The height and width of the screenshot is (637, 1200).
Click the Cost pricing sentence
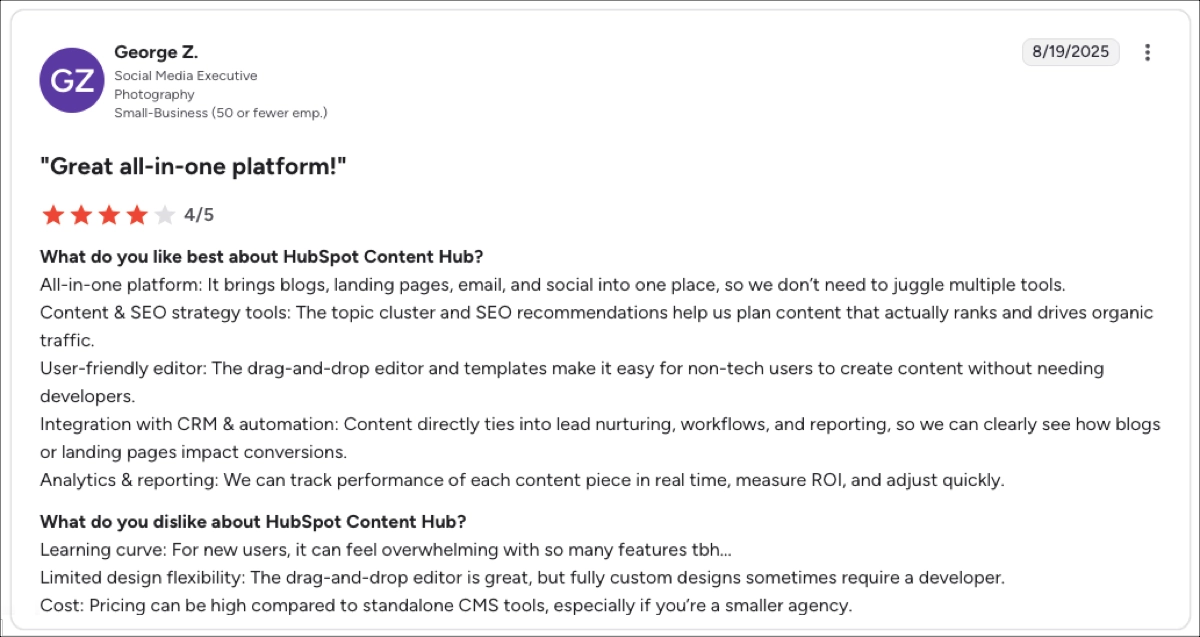tap(446, 605)
